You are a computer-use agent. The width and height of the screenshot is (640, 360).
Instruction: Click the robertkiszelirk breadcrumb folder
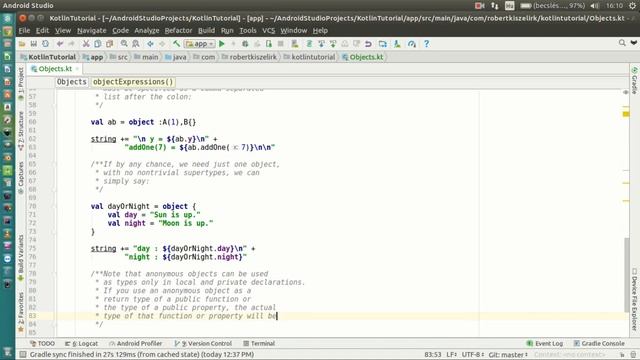(249, 57)
